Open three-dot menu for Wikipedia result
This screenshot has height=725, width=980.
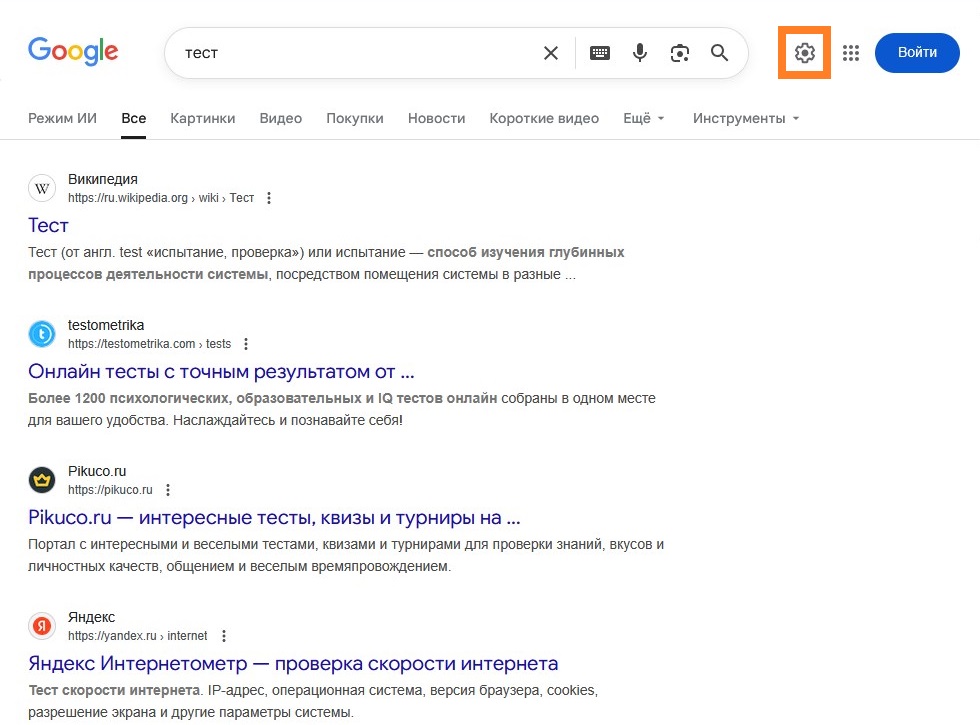coord(269,198)
